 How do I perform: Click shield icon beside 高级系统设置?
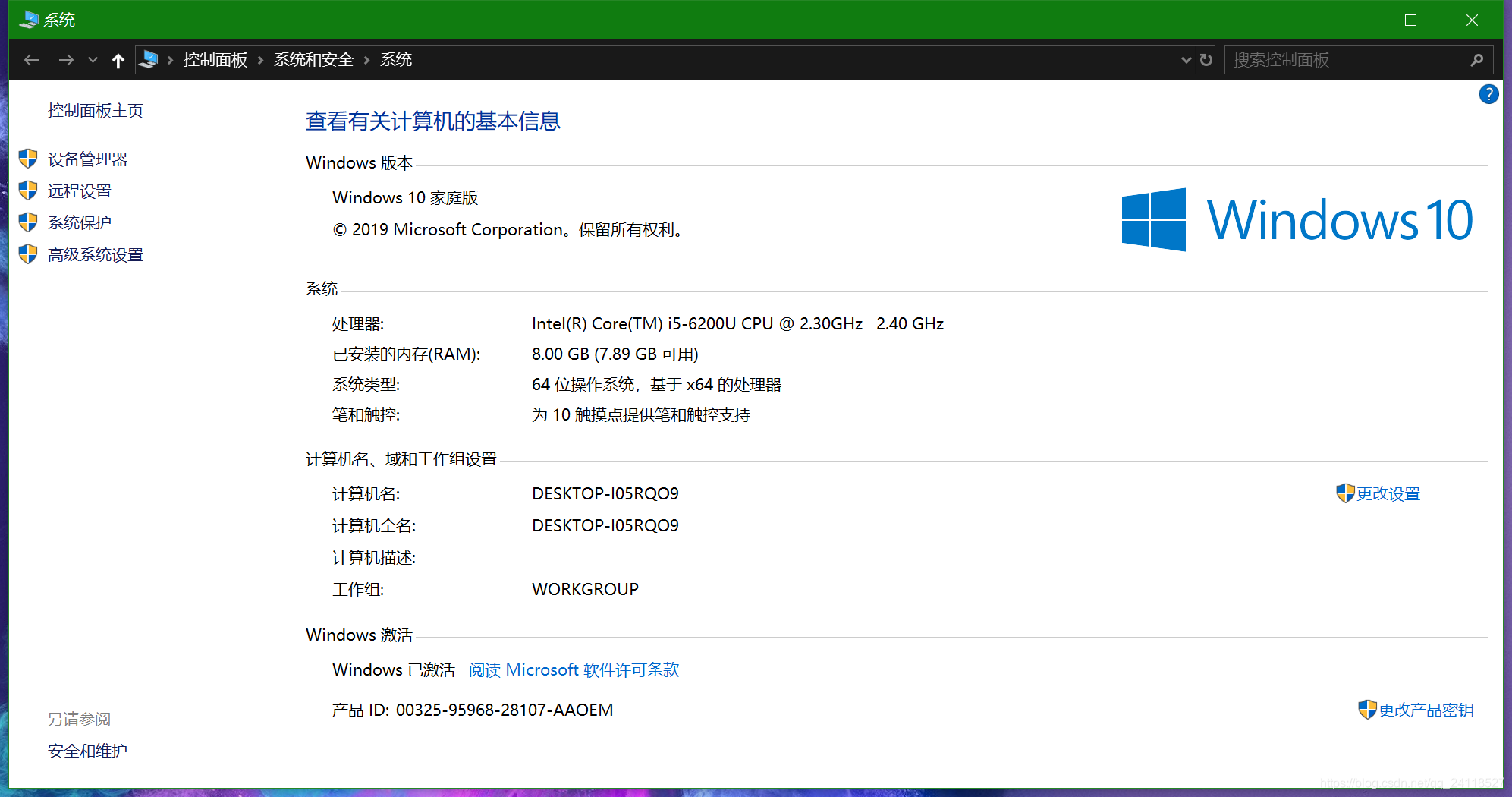(x=28, y=254)
